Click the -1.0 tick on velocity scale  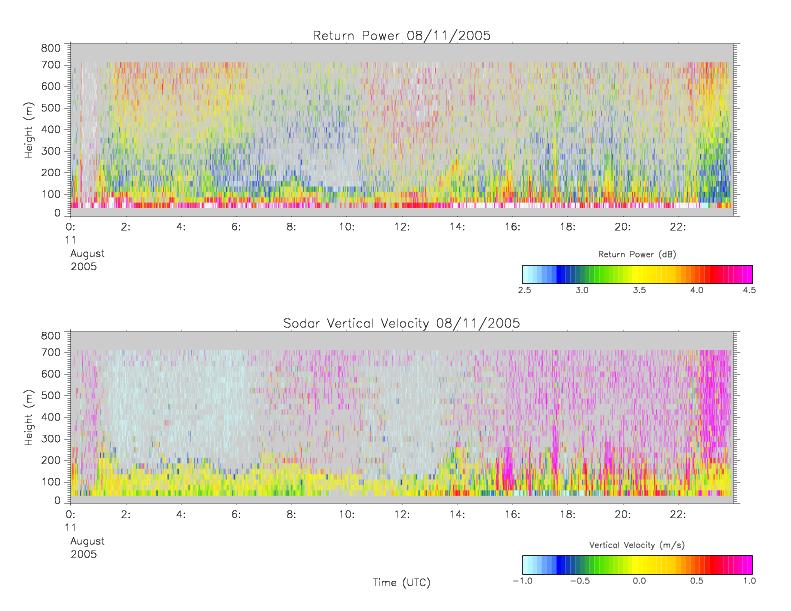(x=523, y=581)
